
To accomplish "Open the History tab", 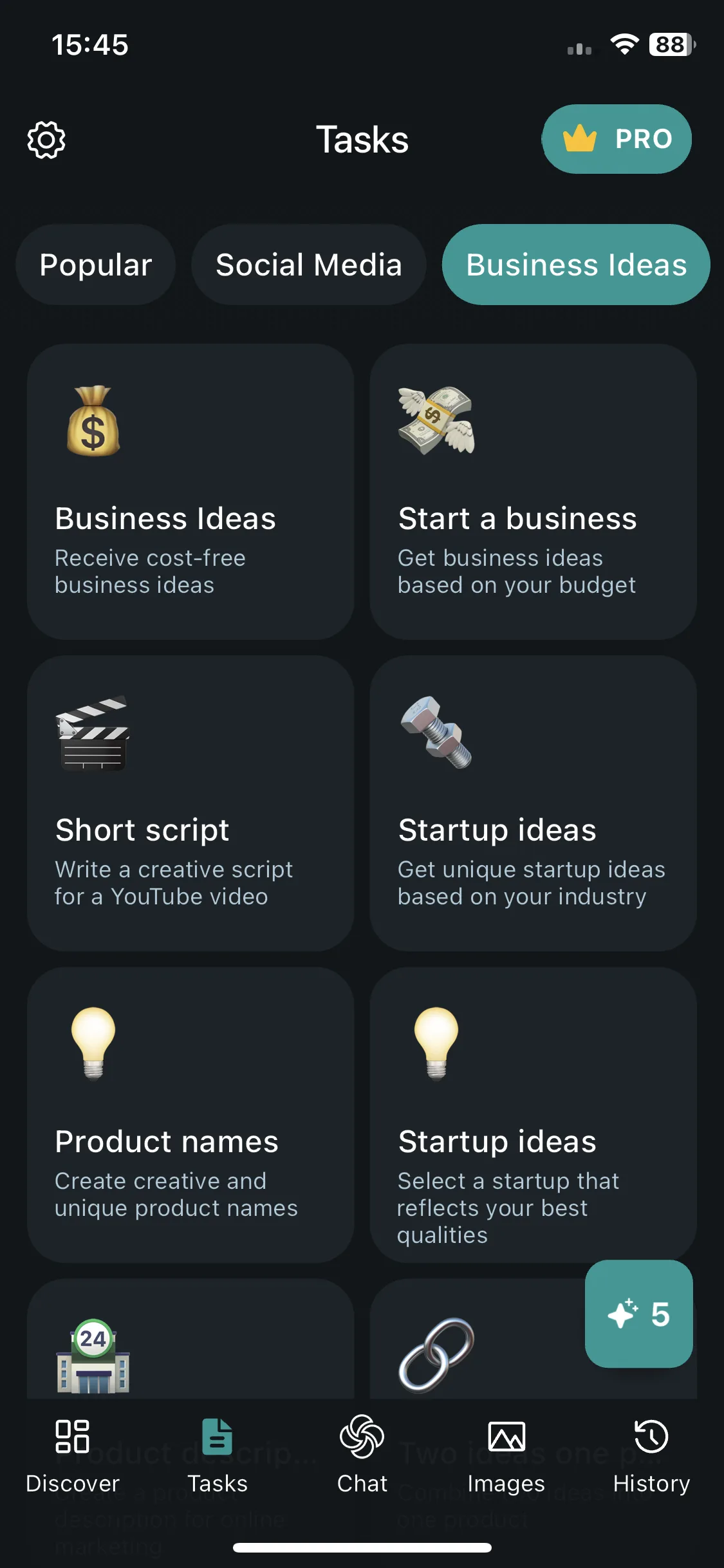I will [x=651, y=1456].
